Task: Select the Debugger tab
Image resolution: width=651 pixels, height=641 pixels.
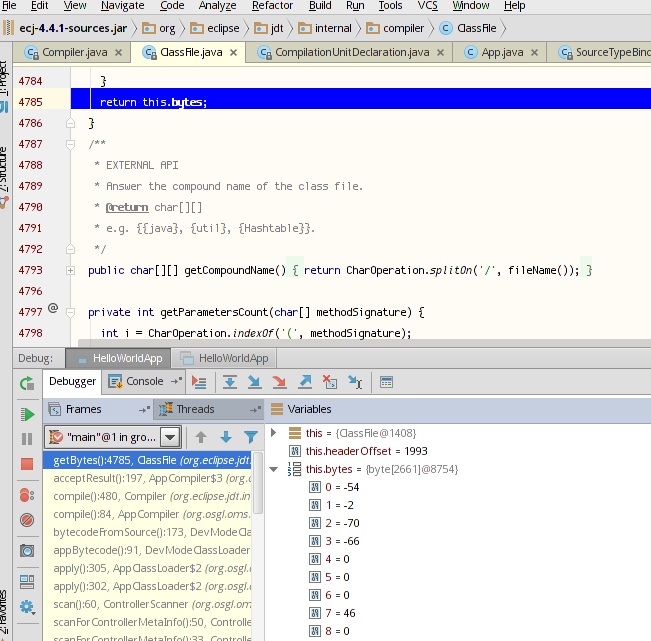Action: (x=72, y=382)
